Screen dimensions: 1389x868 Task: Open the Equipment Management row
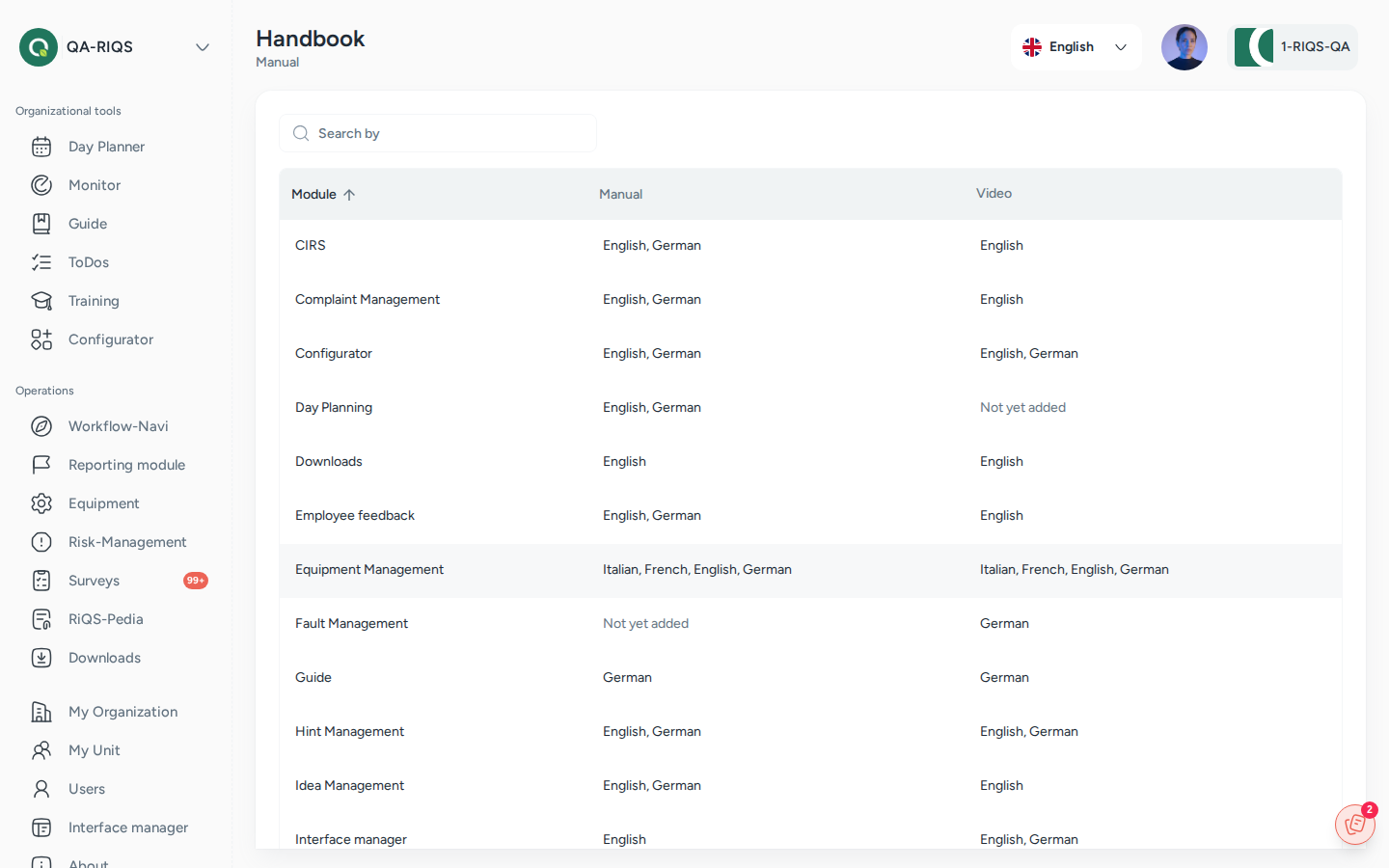pos(810,570)
